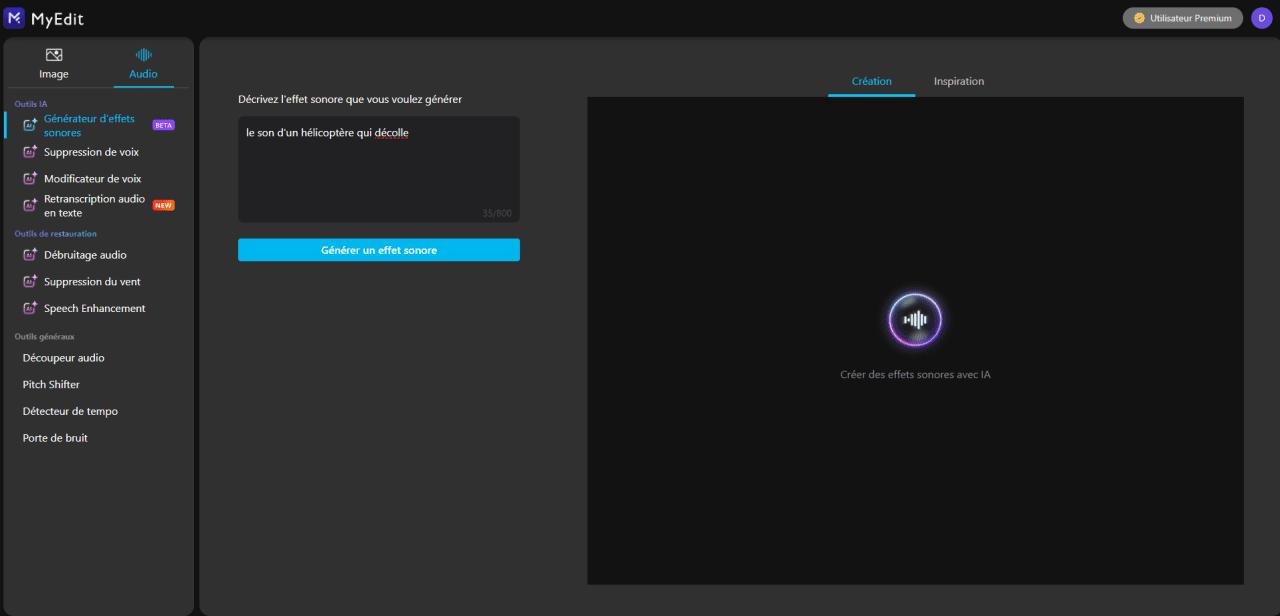The width and height of the screenshot is (1280, 616).
Task: Click the Débruitage audio AI icon
Action: point(30,255)
